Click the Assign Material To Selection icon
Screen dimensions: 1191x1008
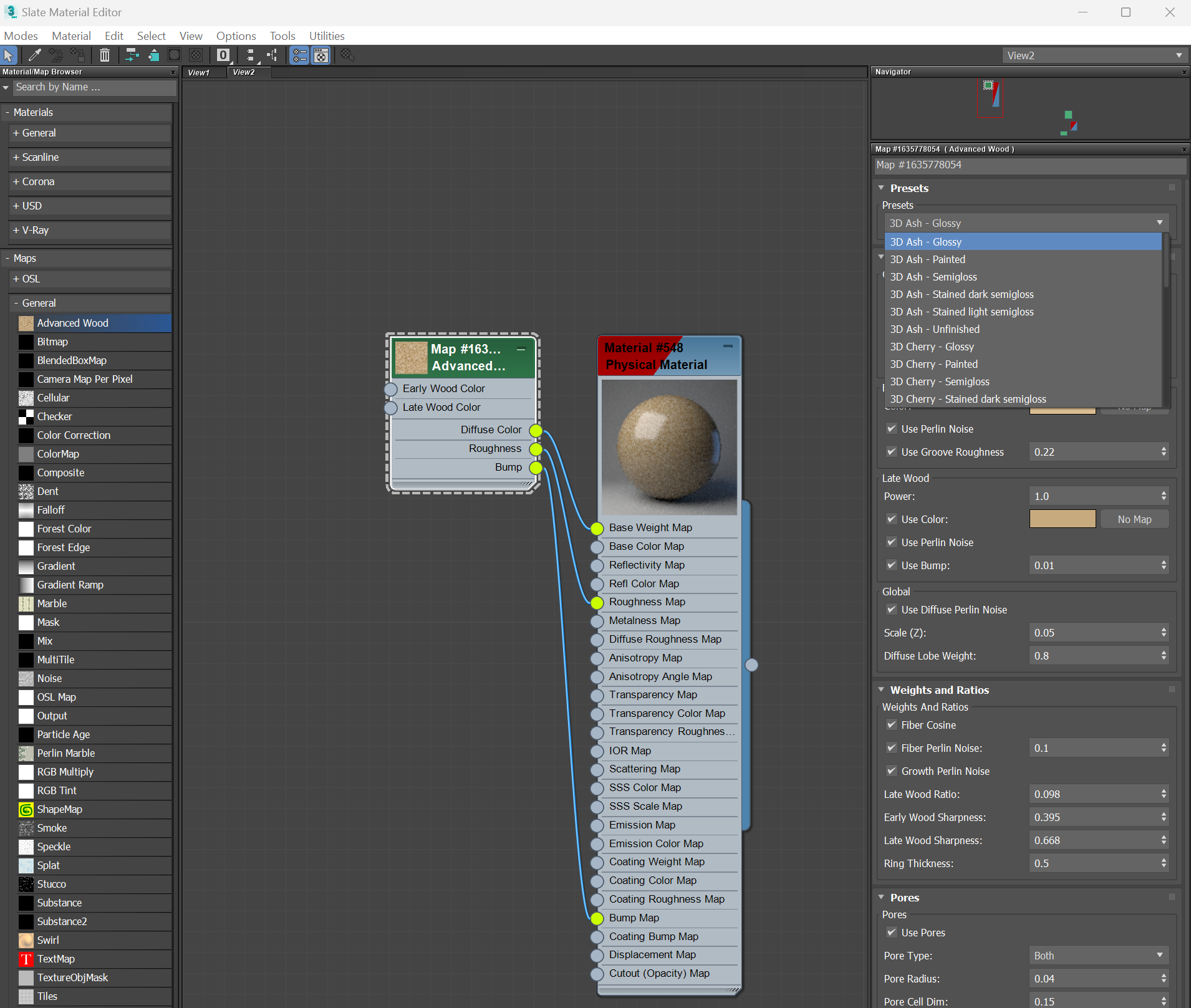(x=77, y=55)
